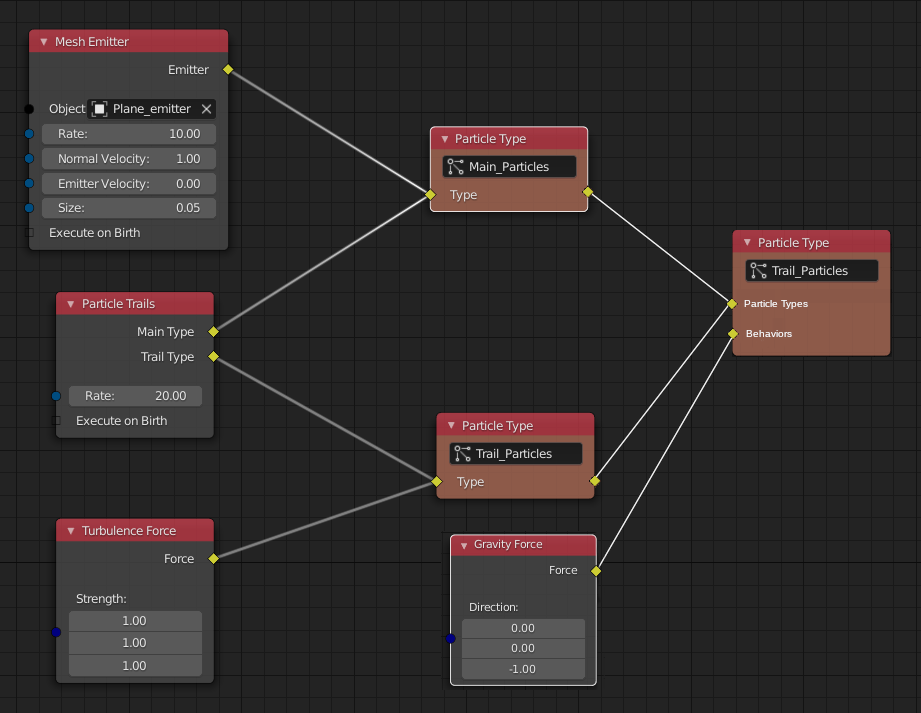Click the Particle Types input socket
This screenshot has height=713, width=921.
pyautogui.click(x=732, y=304)
